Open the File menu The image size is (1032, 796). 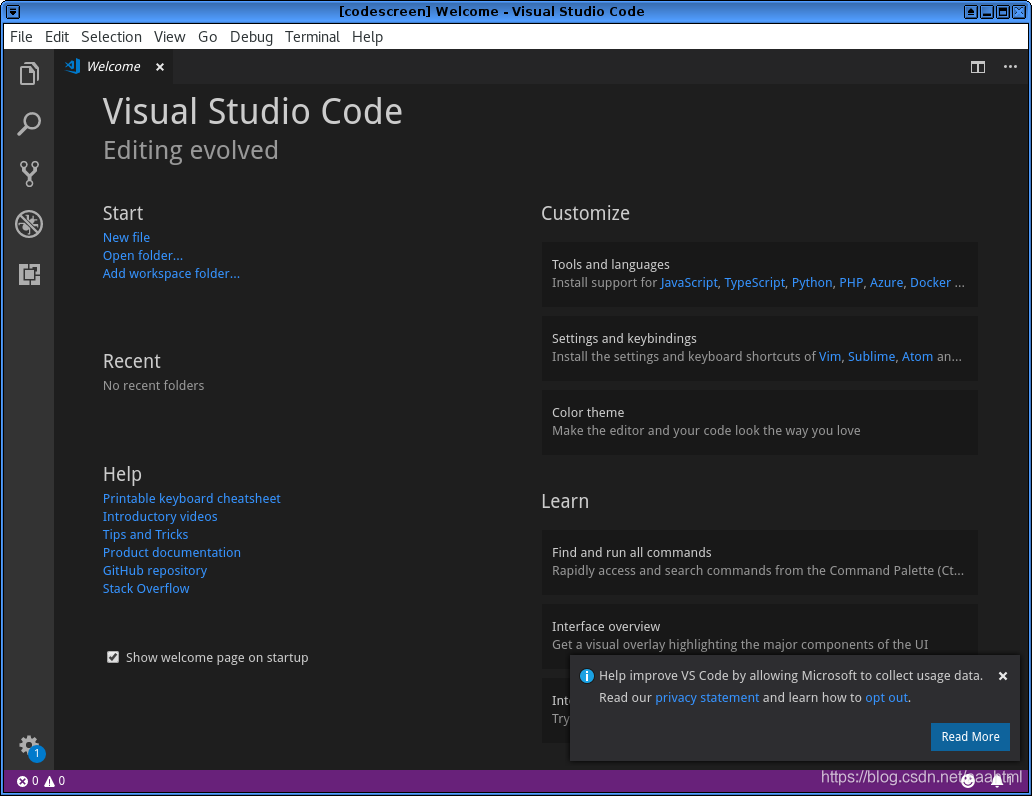[21, 37]
